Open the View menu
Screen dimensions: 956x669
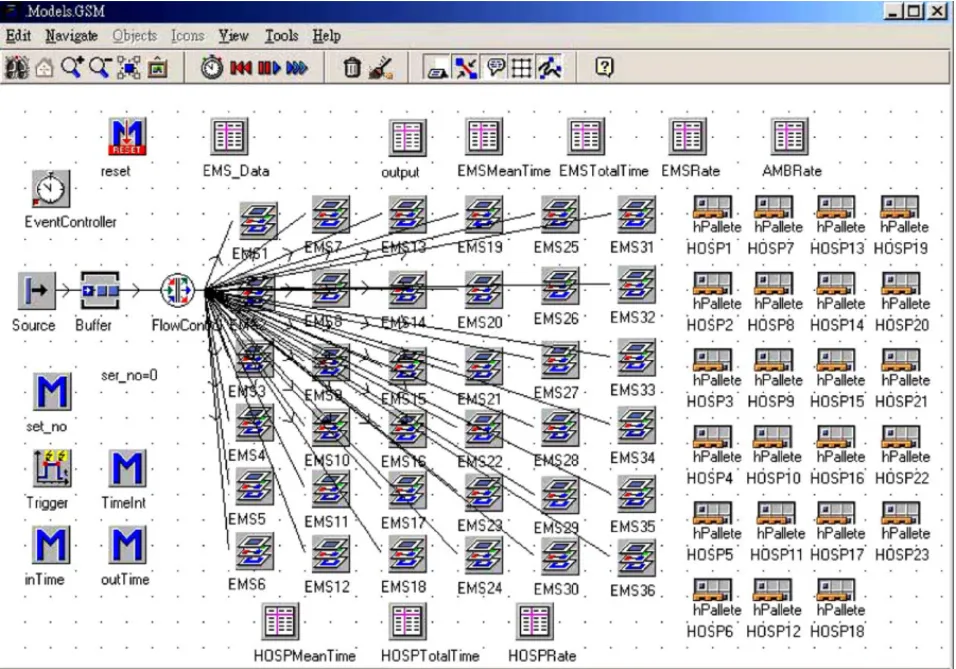point(234,36)
